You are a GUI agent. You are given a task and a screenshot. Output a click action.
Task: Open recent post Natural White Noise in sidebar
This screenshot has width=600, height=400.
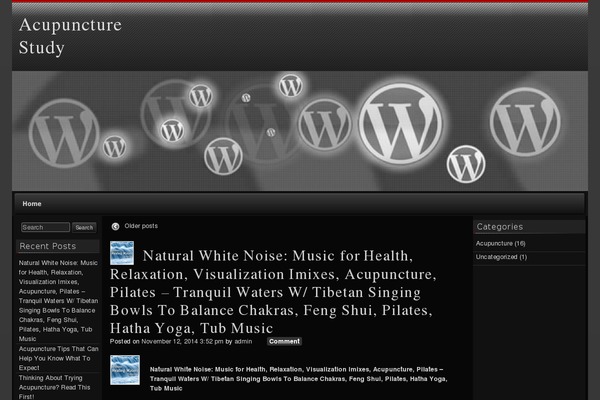point(58,300)
